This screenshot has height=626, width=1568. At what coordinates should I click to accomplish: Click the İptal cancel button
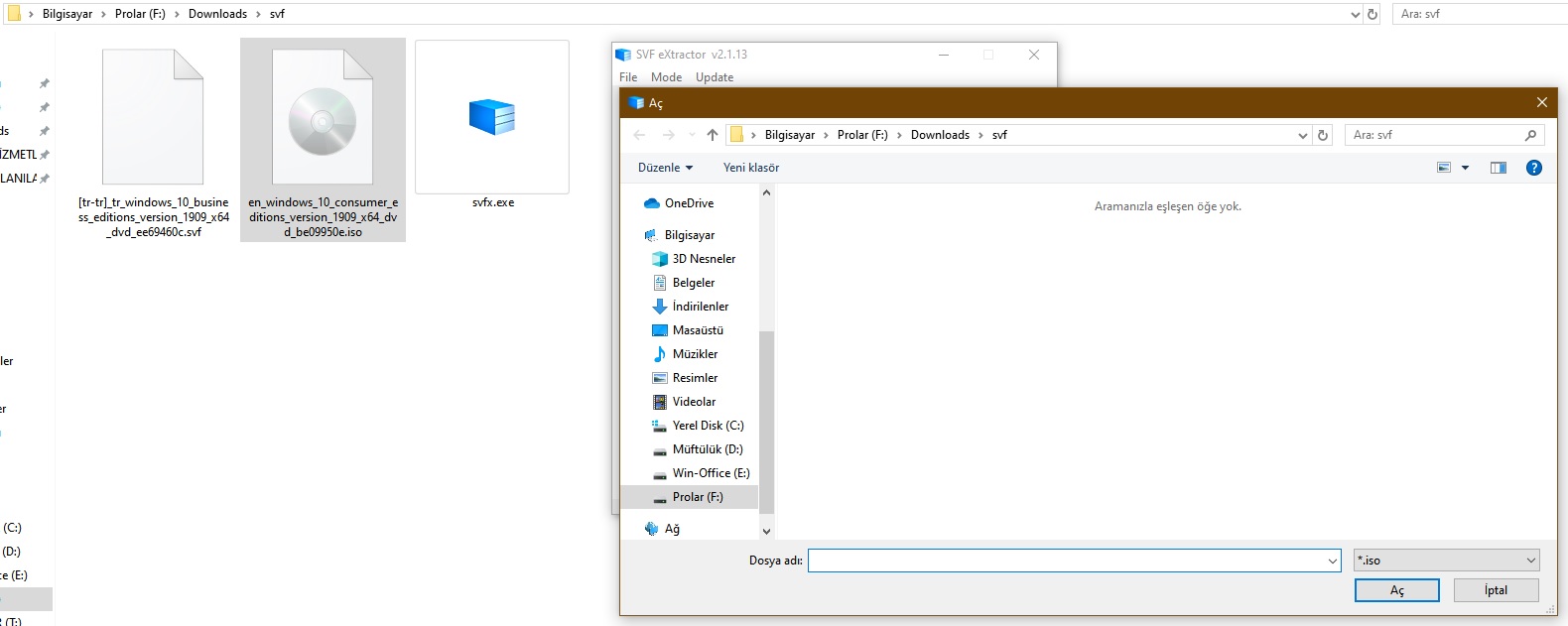point(1497,590)
